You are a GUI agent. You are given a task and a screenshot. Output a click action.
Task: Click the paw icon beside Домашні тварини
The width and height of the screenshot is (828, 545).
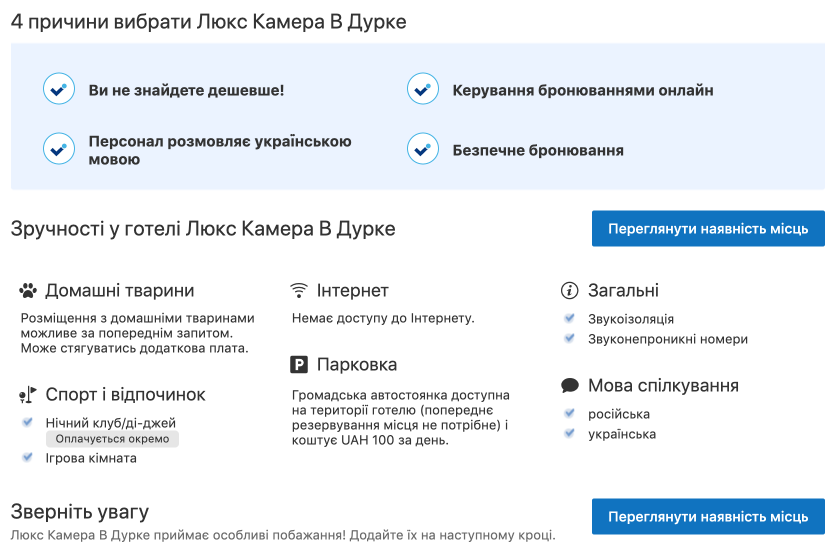pyautogui.click(x=28, y=291)
